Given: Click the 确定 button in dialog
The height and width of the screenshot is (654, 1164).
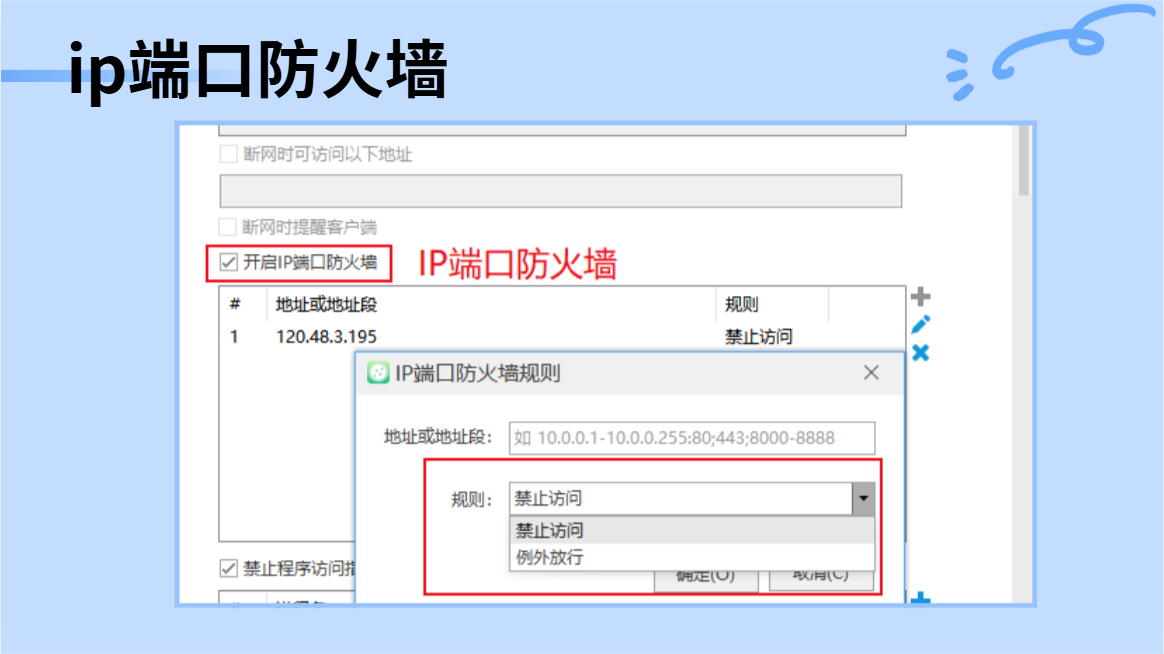Looking at the screenshot, I should coord(706,578).
